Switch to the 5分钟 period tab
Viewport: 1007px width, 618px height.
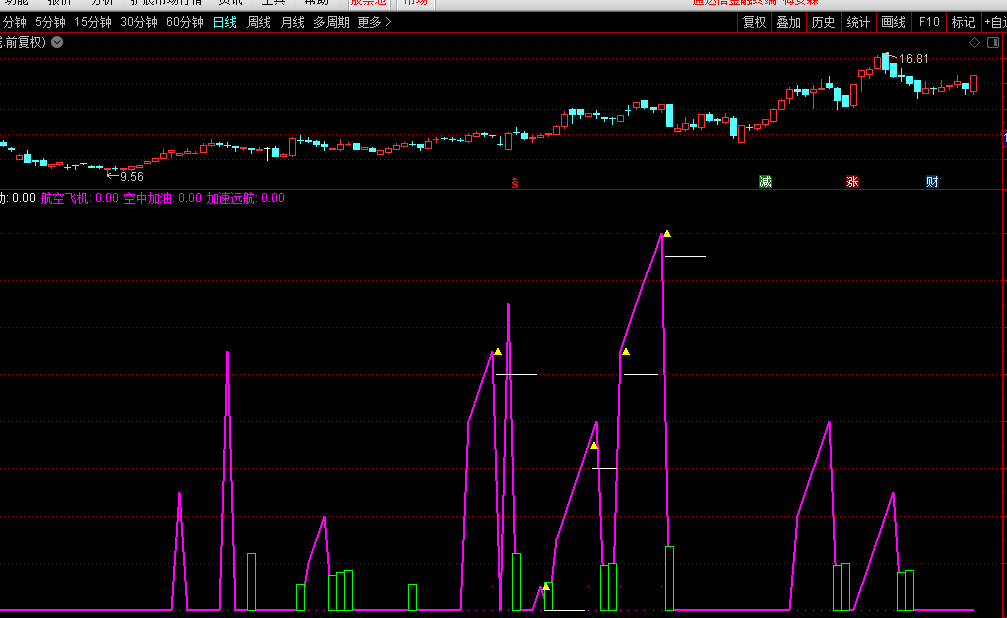[x=50, y=22]
